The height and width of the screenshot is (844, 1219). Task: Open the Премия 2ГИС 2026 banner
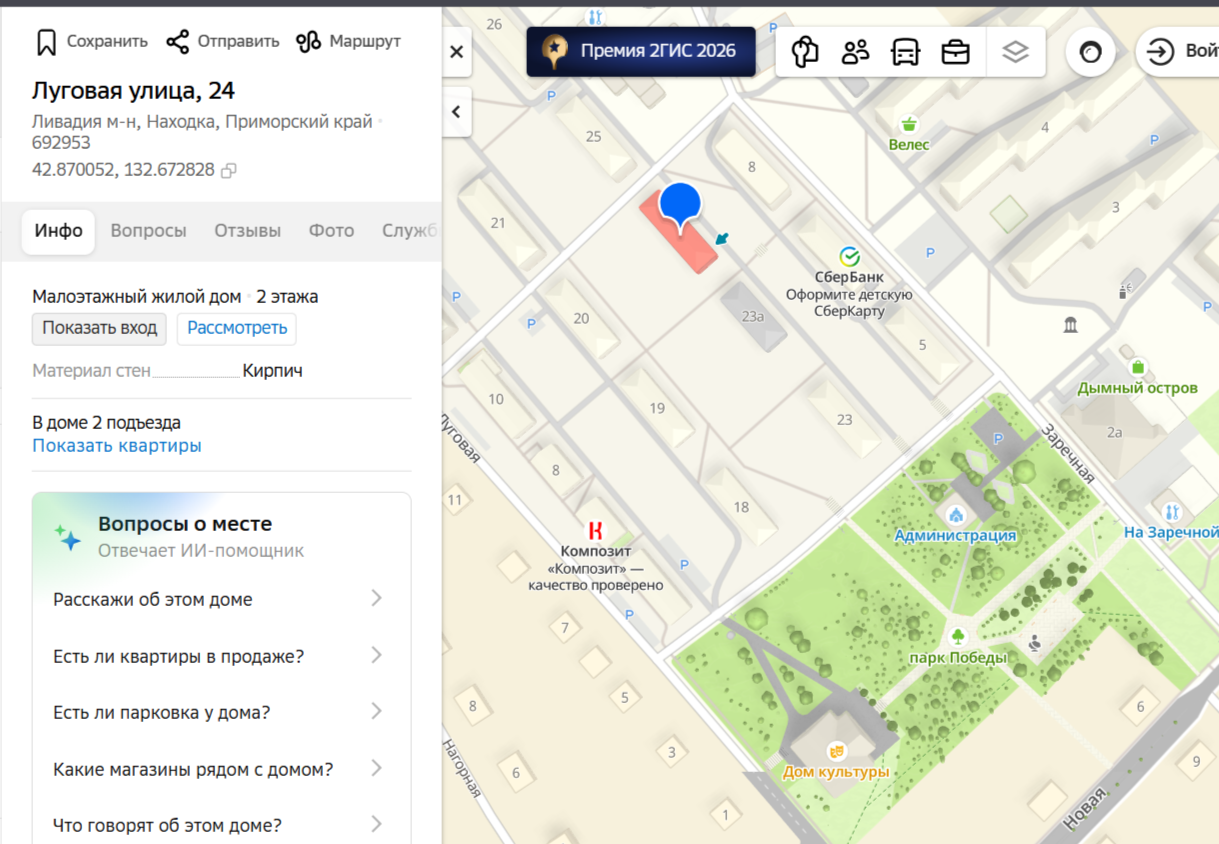point(641,51)
